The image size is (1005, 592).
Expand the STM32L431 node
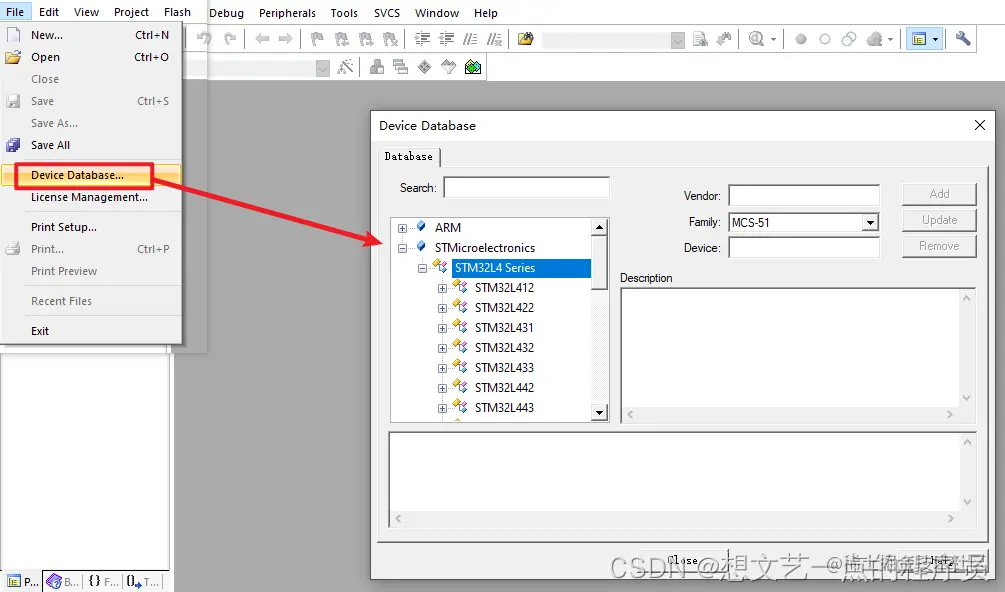point(442,328)
